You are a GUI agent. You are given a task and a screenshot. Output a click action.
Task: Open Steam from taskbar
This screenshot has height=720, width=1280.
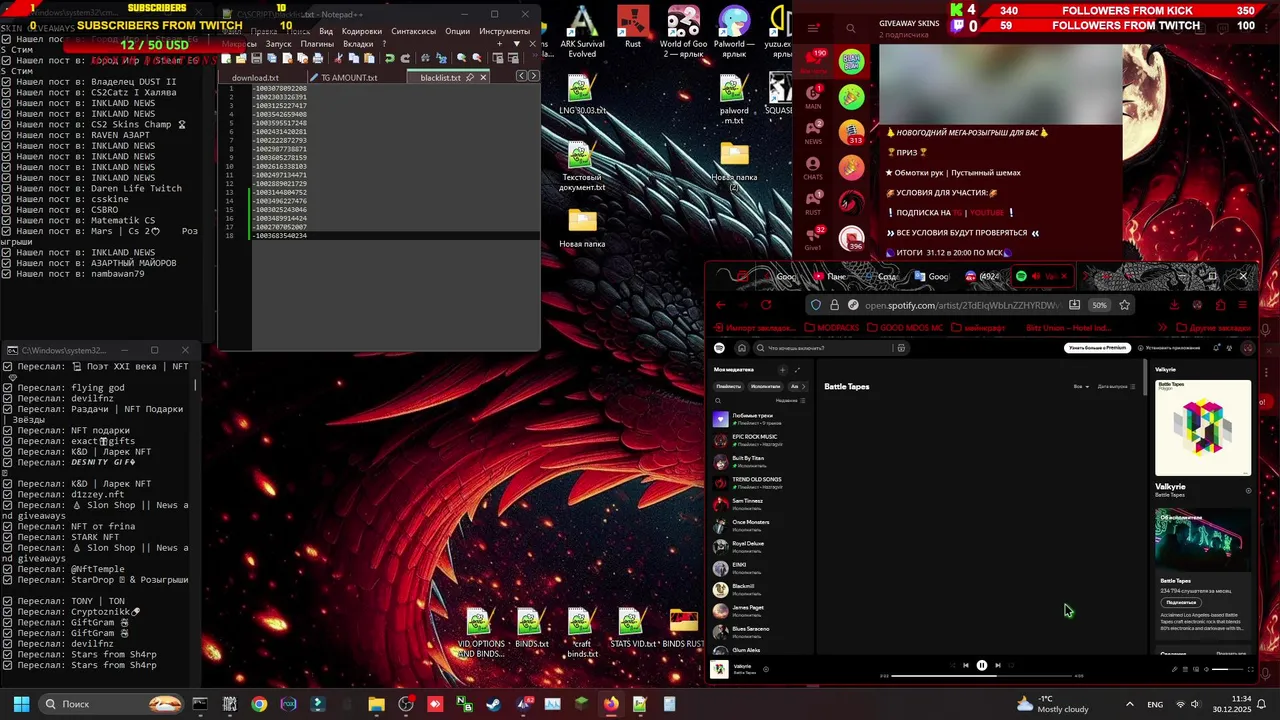(x=494, y=704)
